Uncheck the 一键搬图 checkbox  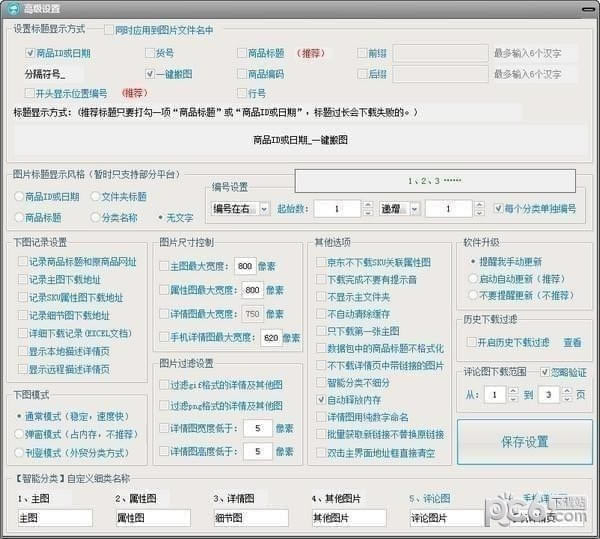coord(150,73)
